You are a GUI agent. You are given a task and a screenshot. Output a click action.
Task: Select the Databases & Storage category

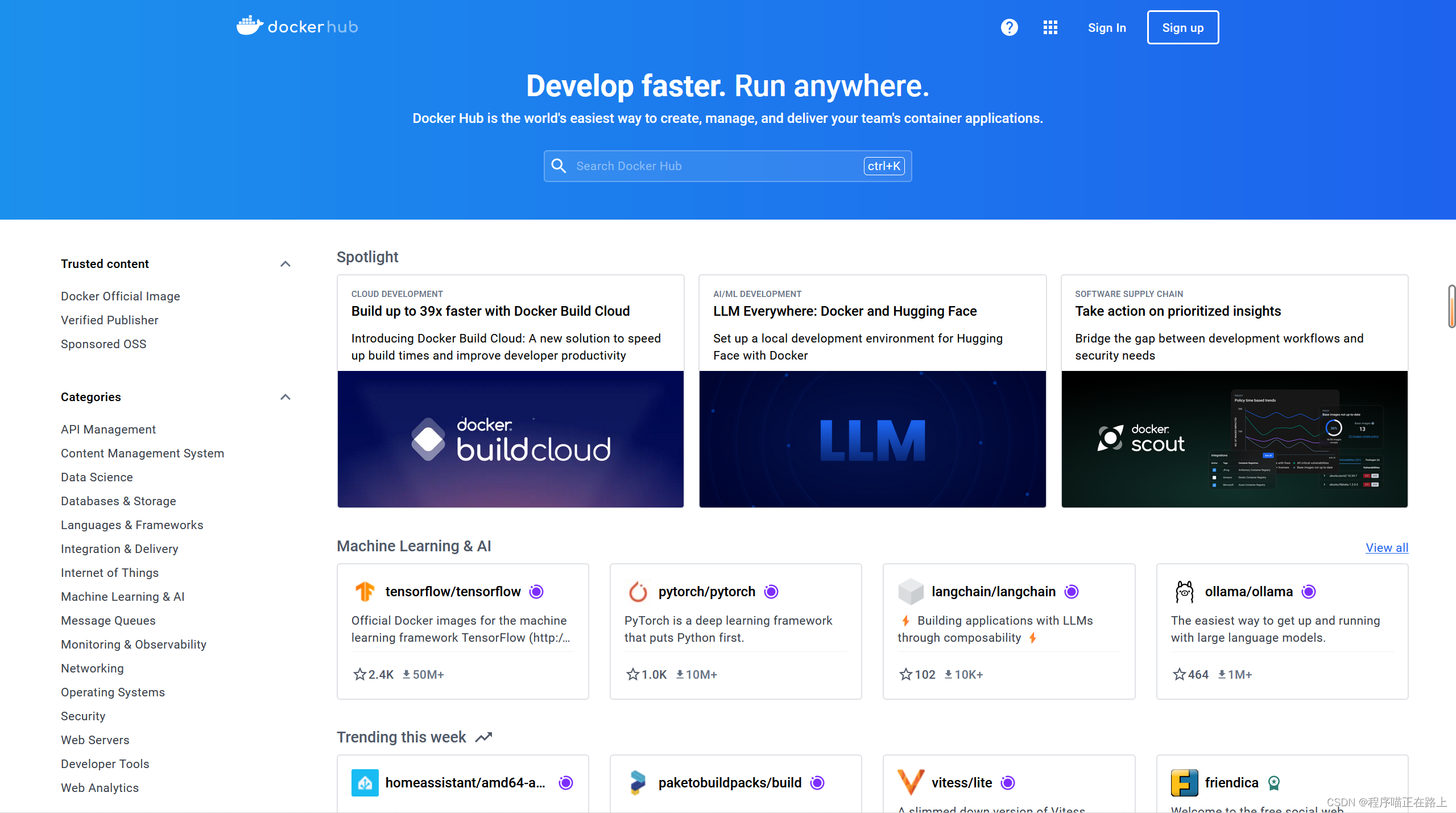[118, 501]
